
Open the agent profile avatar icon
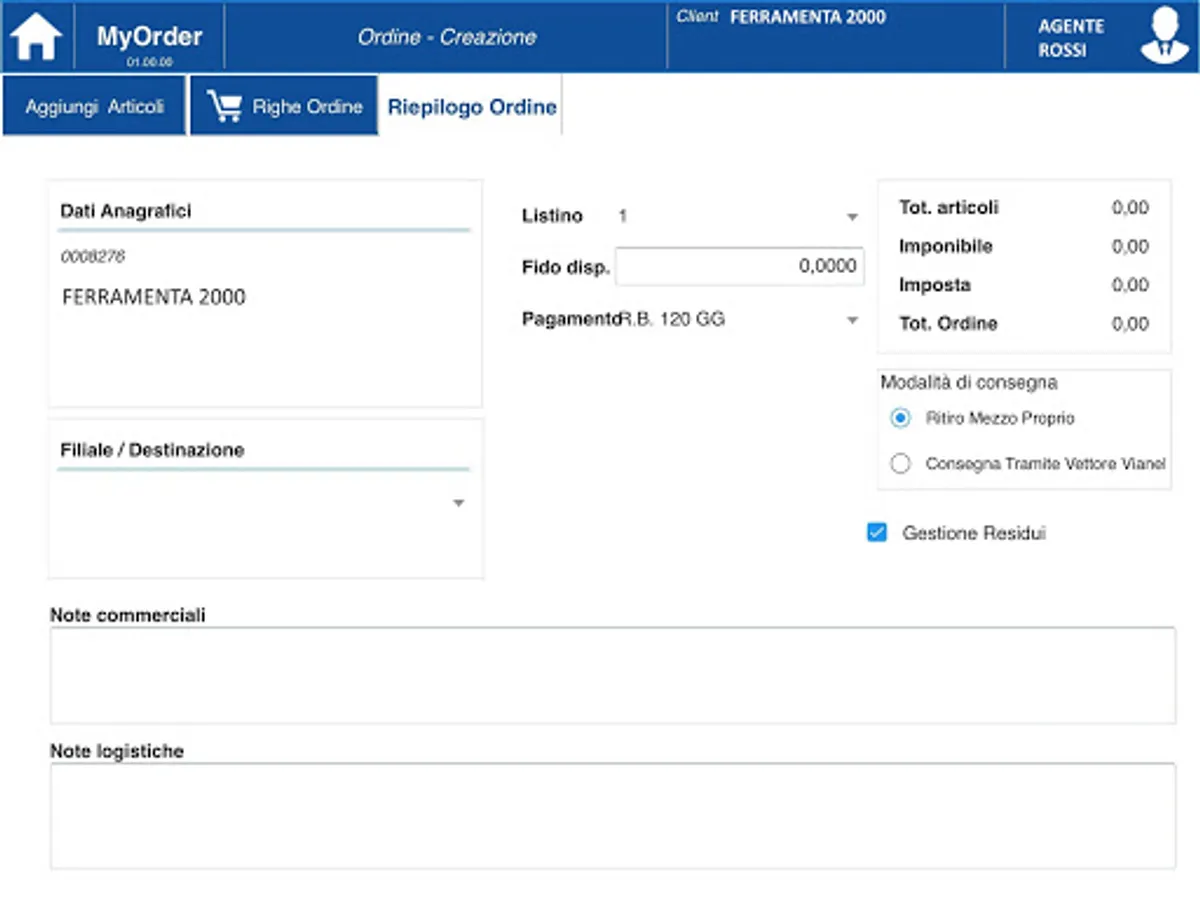tap(1165, 37)
